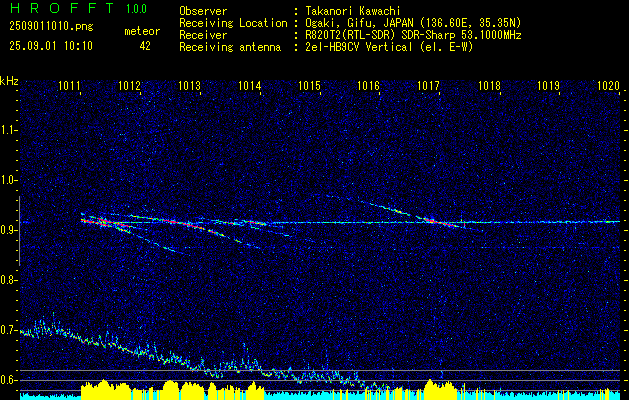Click the 0.6 kHz frequency label
Viewport: 629px width, 400px height.
(x=9, y=380)
